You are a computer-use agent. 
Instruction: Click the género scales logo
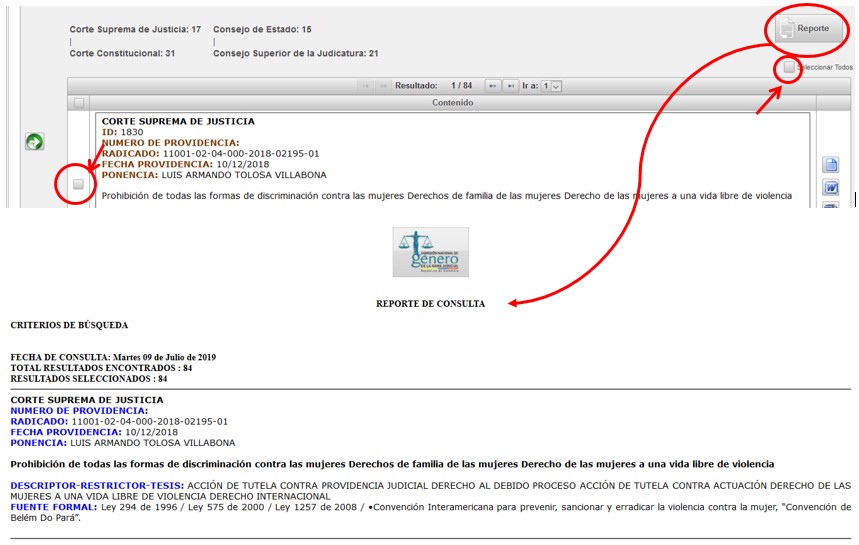430,252
